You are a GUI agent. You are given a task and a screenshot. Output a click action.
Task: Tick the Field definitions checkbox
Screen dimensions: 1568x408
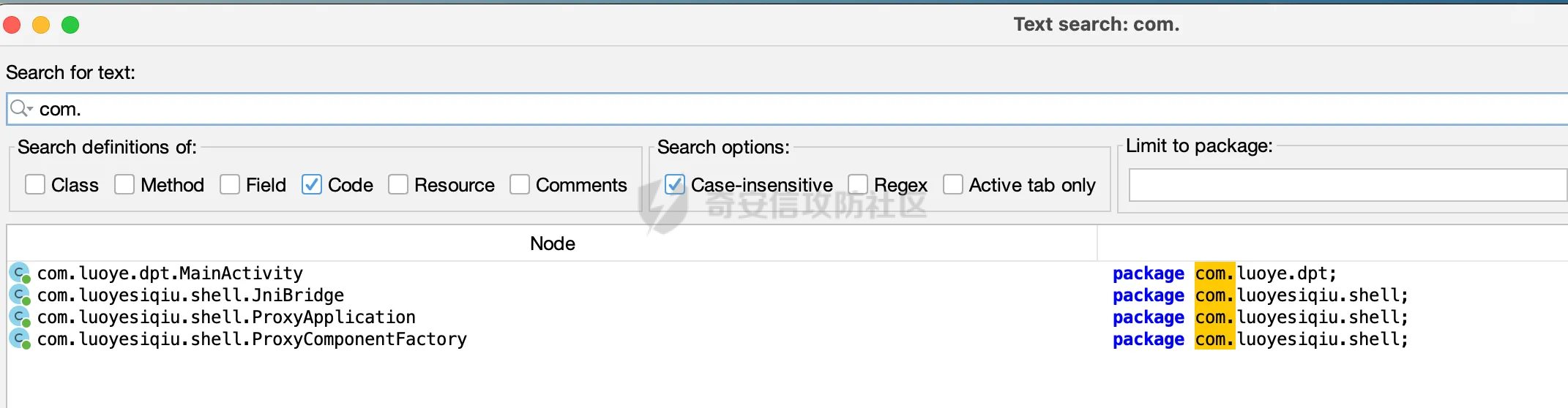pyautogui.click(x=230, y=184)
